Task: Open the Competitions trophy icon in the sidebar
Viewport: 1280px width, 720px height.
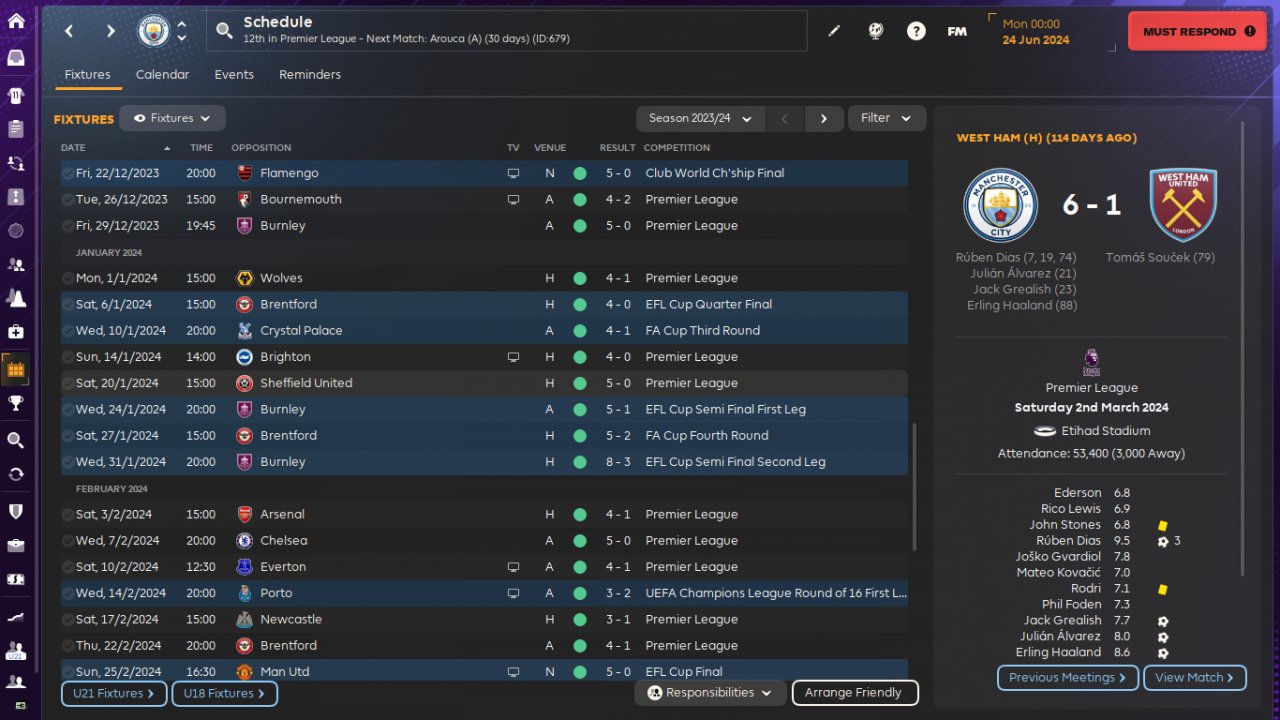Action: pos(16,403)
